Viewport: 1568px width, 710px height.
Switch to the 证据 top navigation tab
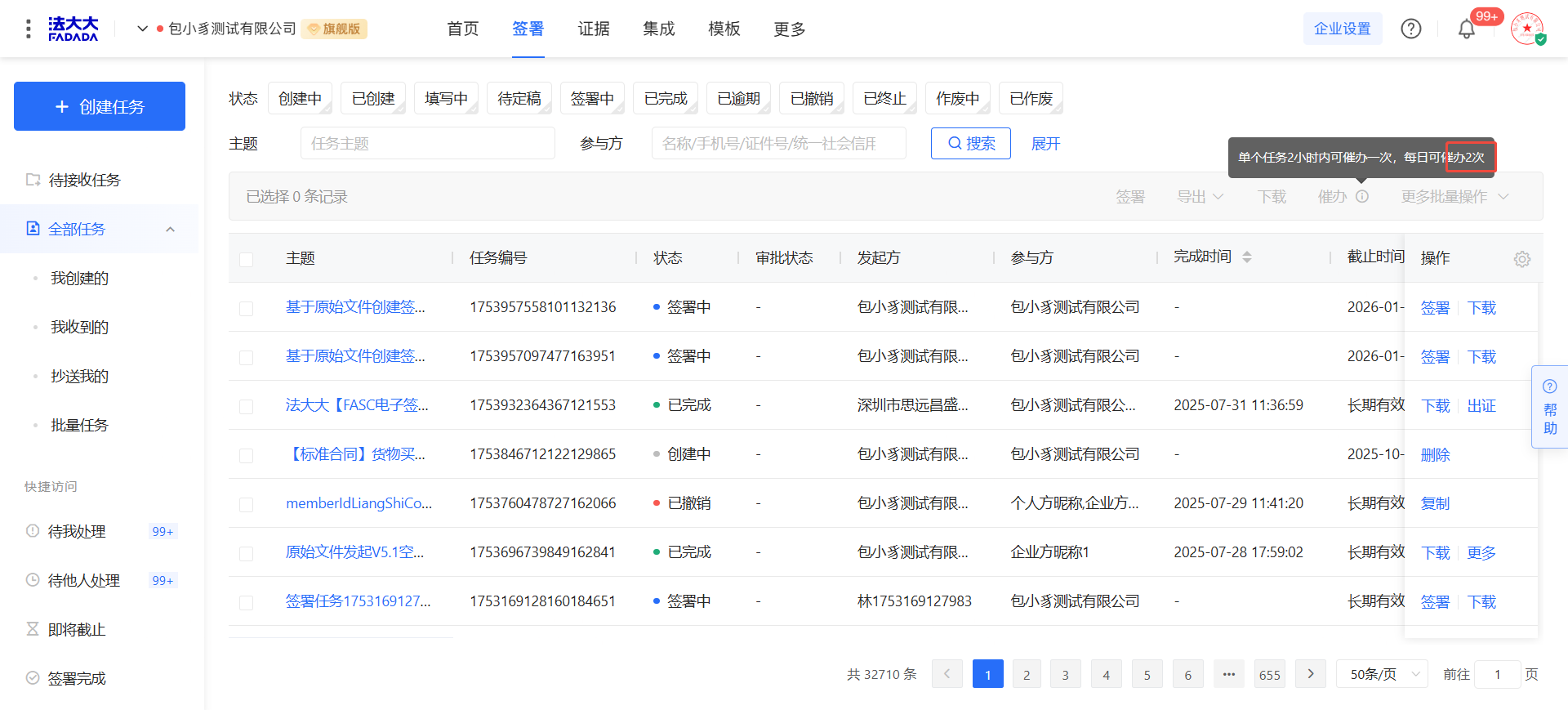pyautogui.click(x=594, y=29)
